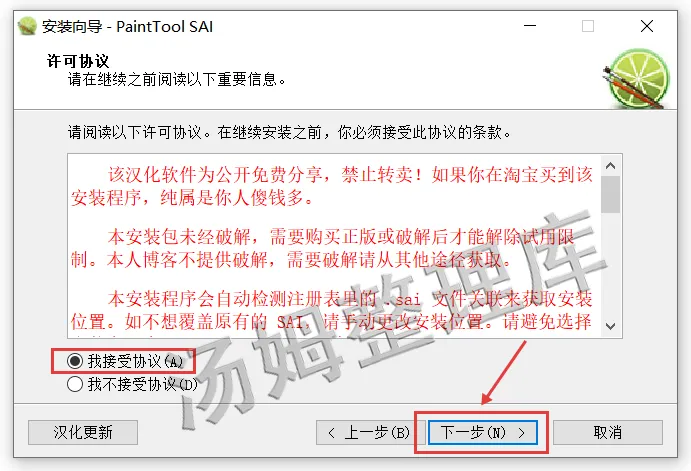The height and width of the screenshot is (471, 691).
Task: Go back with the 上一步(B) button
Action: pos(370,432)
